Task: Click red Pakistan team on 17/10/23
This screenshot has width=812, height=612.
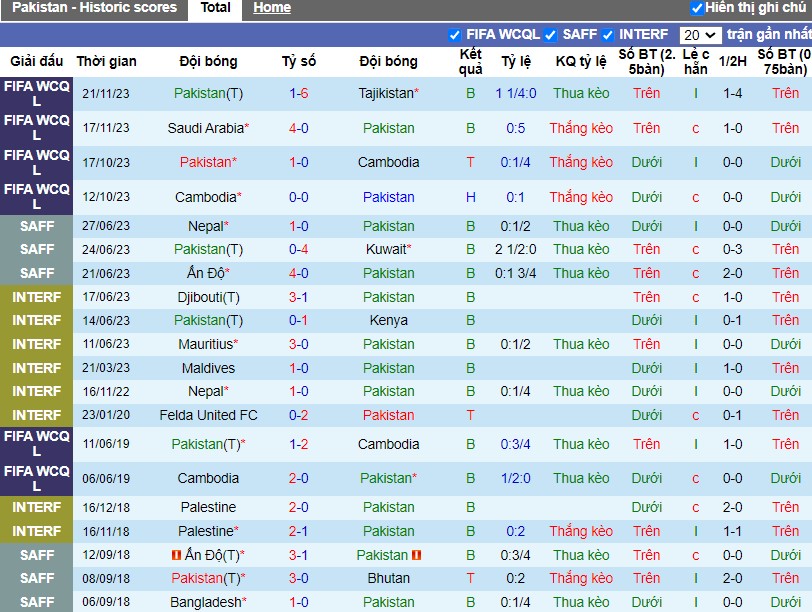Action: coord(208,163)
